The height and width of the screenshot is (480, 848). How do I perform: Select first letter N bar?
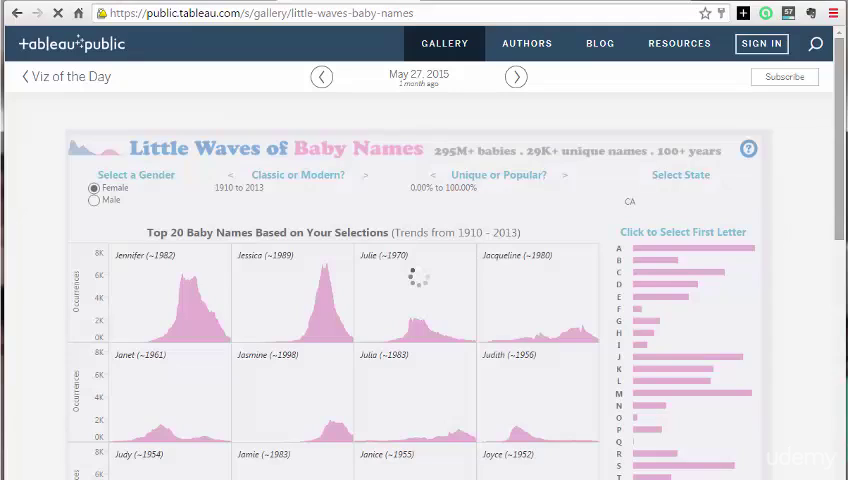click(x=650, y=405)
